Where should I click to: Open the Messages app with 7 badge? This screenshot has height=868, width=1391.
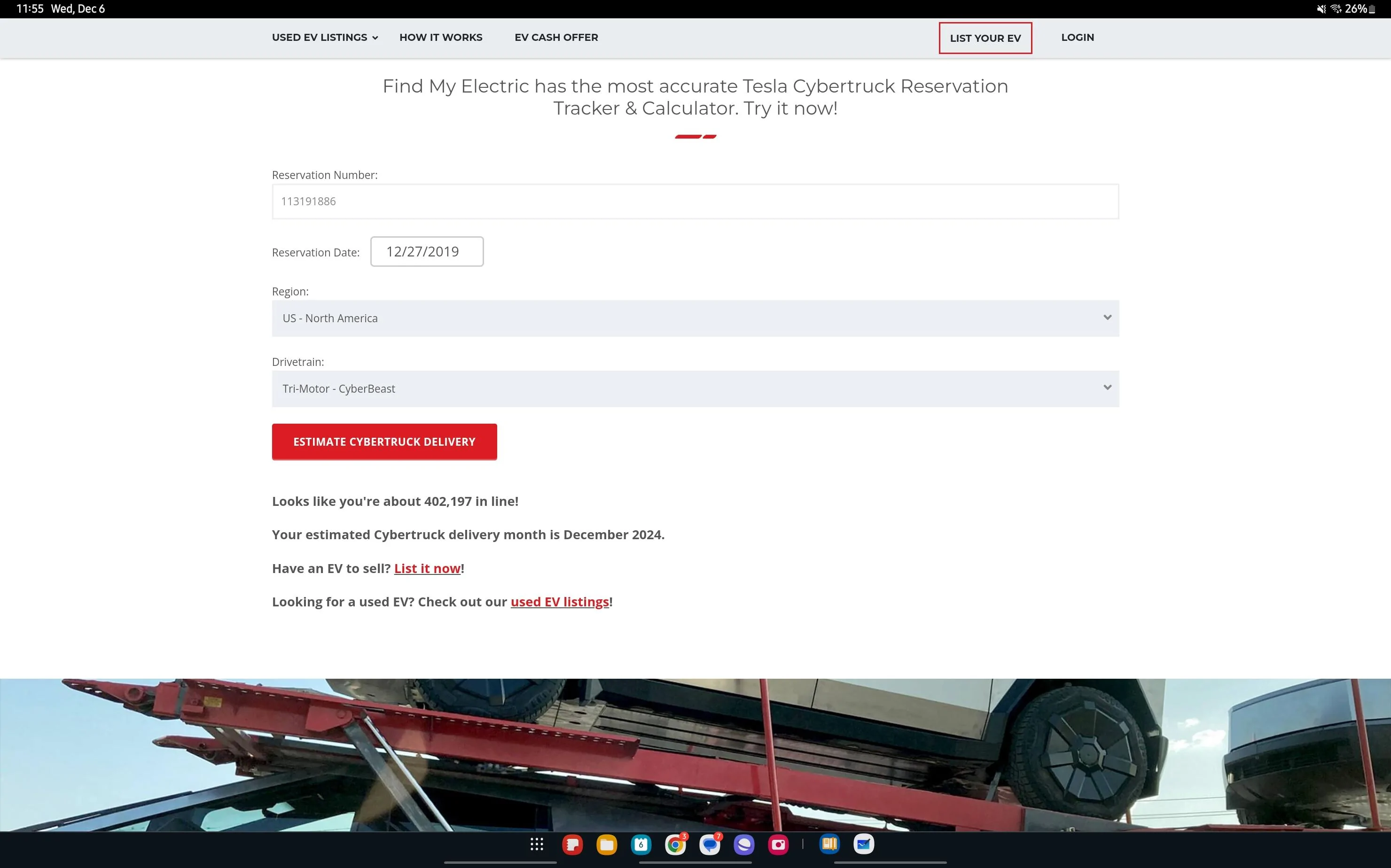tap(710, 845)
